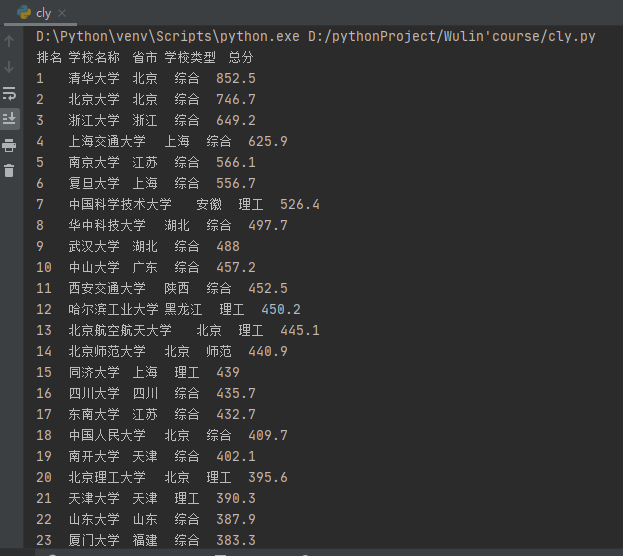Clear all console output with trash icon
Image resolution: width=623 pixels, height=556 pixels.
click(9, 170)
